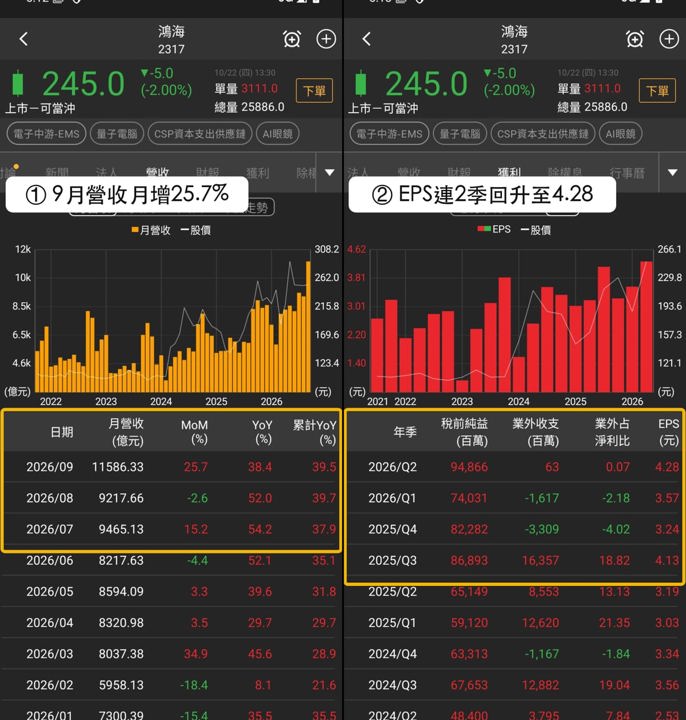This screenshot has height=720, width=686.
Task: Toggle EPS legend in EPS chart
Action: coord(494,229)
